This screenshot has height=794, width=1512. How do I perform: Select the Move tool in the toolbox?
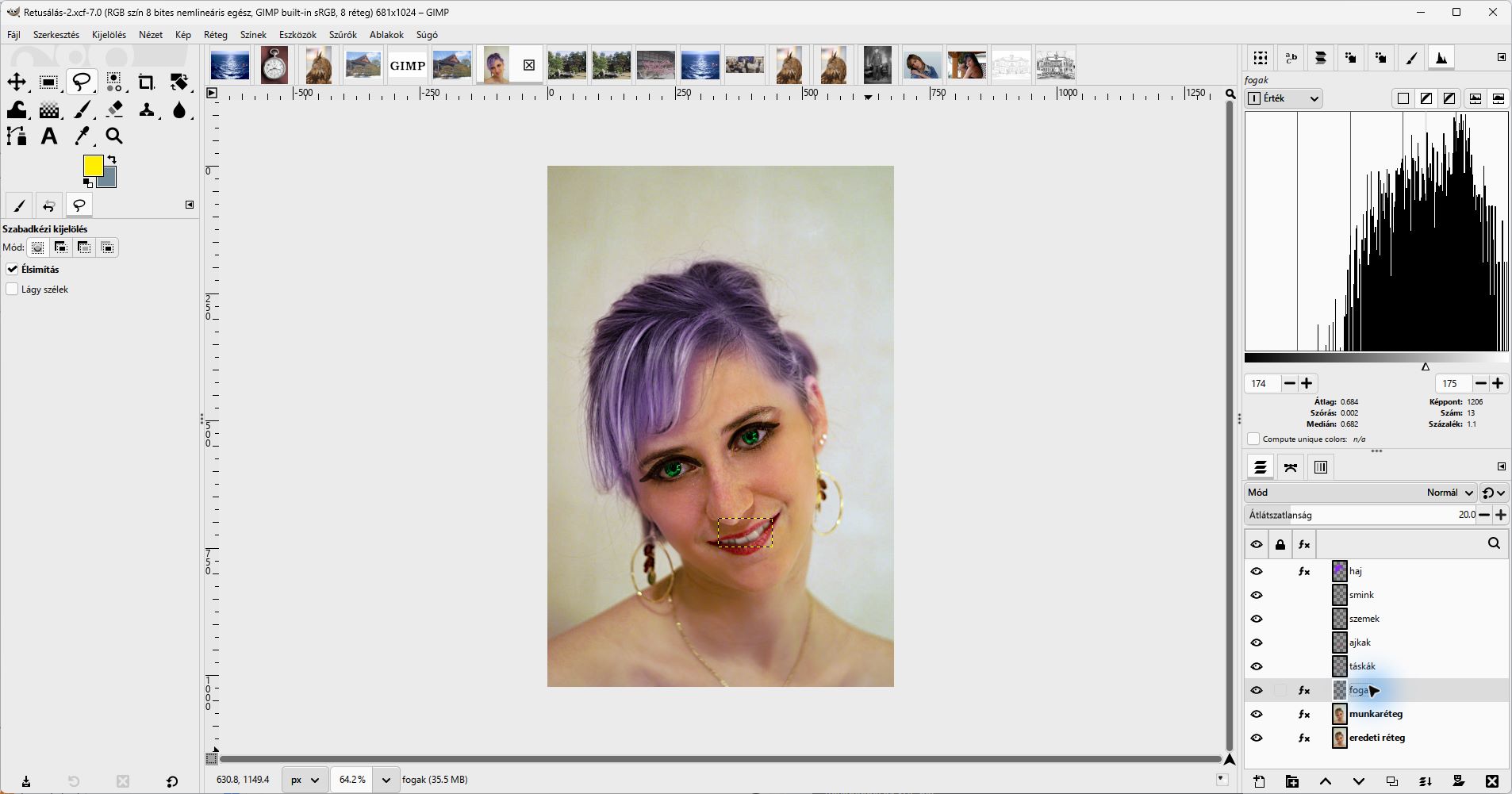pyautogui.click(x=17, y=82)
